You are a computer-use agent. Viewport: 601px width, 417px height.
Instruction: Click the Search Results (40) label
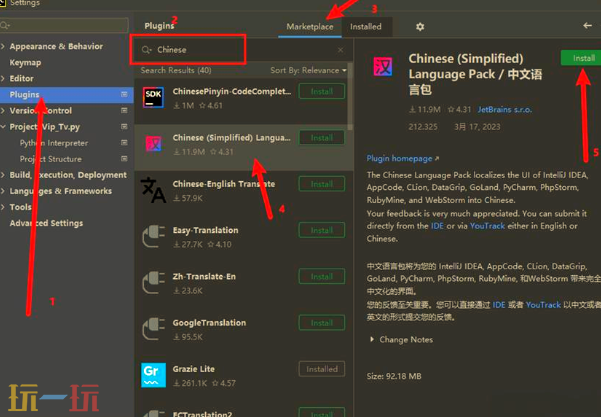click(176, 71)
